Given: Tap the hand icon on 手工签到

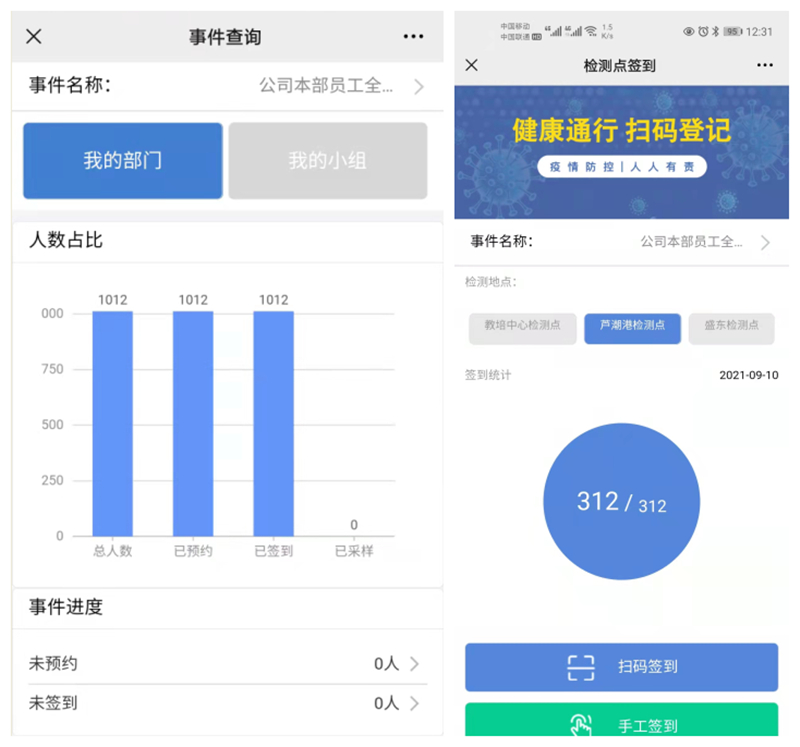Looking at the screenshot, I should 581,725.
